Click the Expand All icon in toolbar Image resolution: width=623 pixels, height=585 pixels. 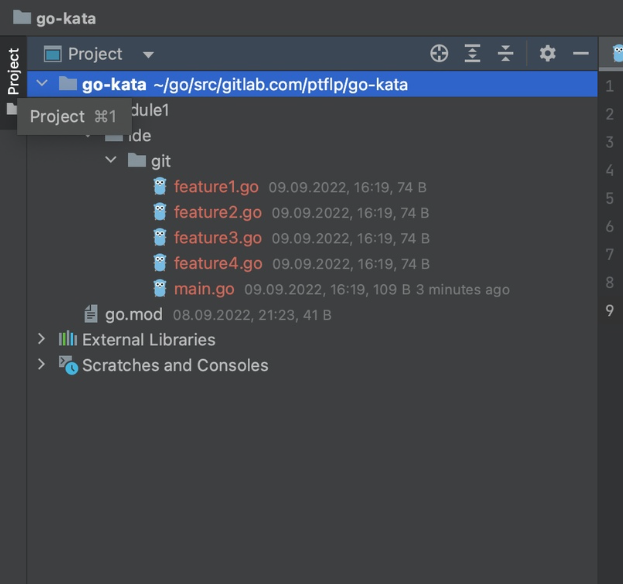point(473,54)
